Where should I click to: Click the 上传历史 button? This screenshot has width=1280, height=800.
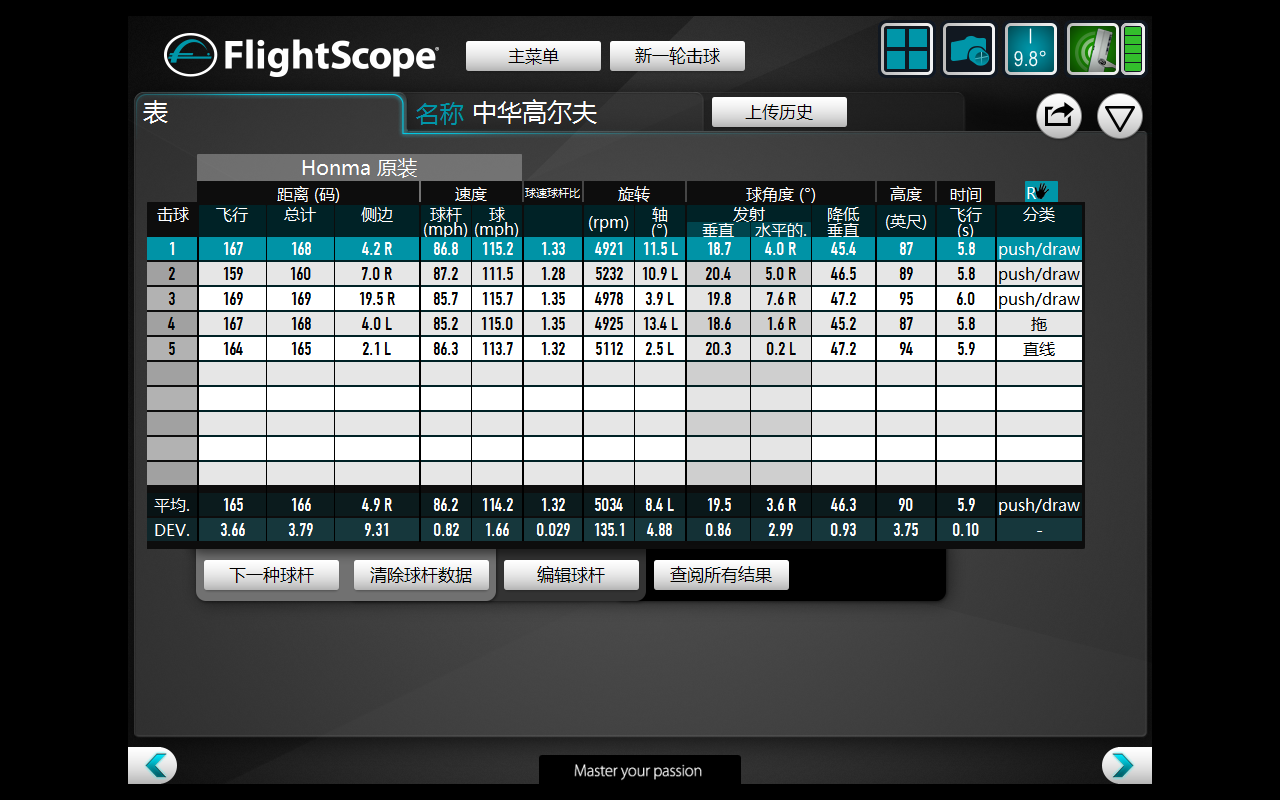tap(779, 112)
